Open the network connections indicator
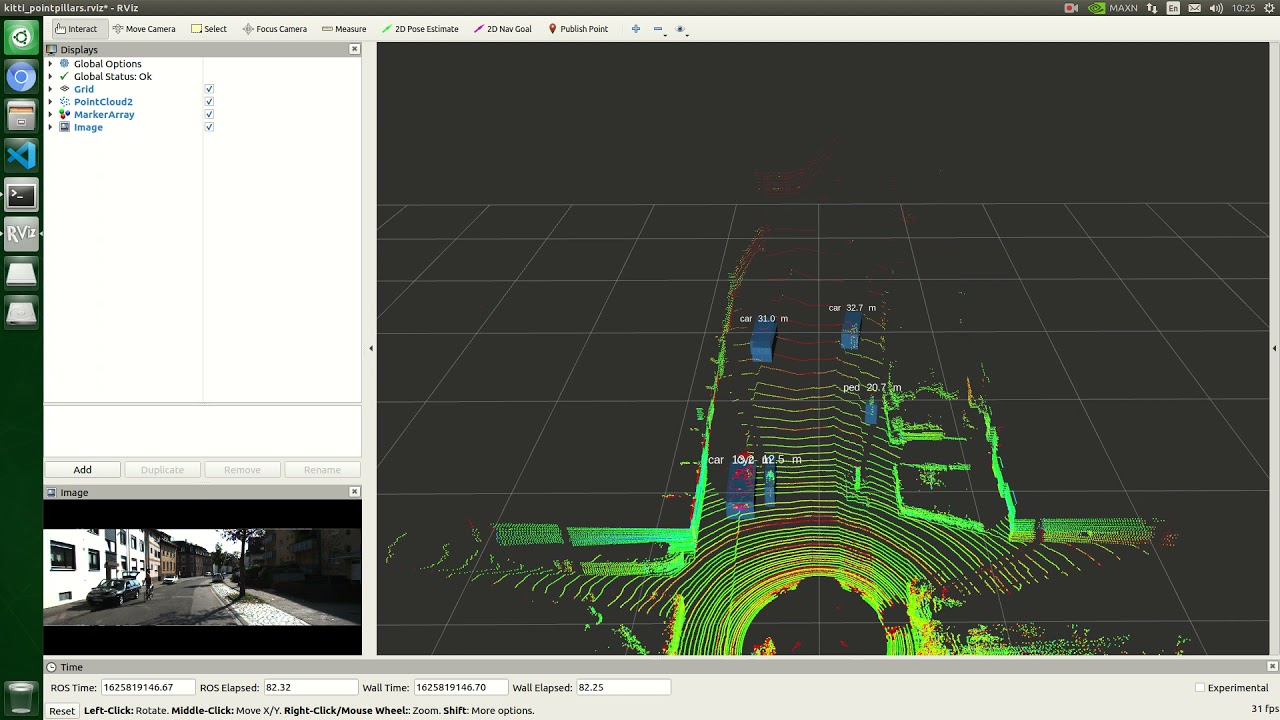 [1153, 8]
